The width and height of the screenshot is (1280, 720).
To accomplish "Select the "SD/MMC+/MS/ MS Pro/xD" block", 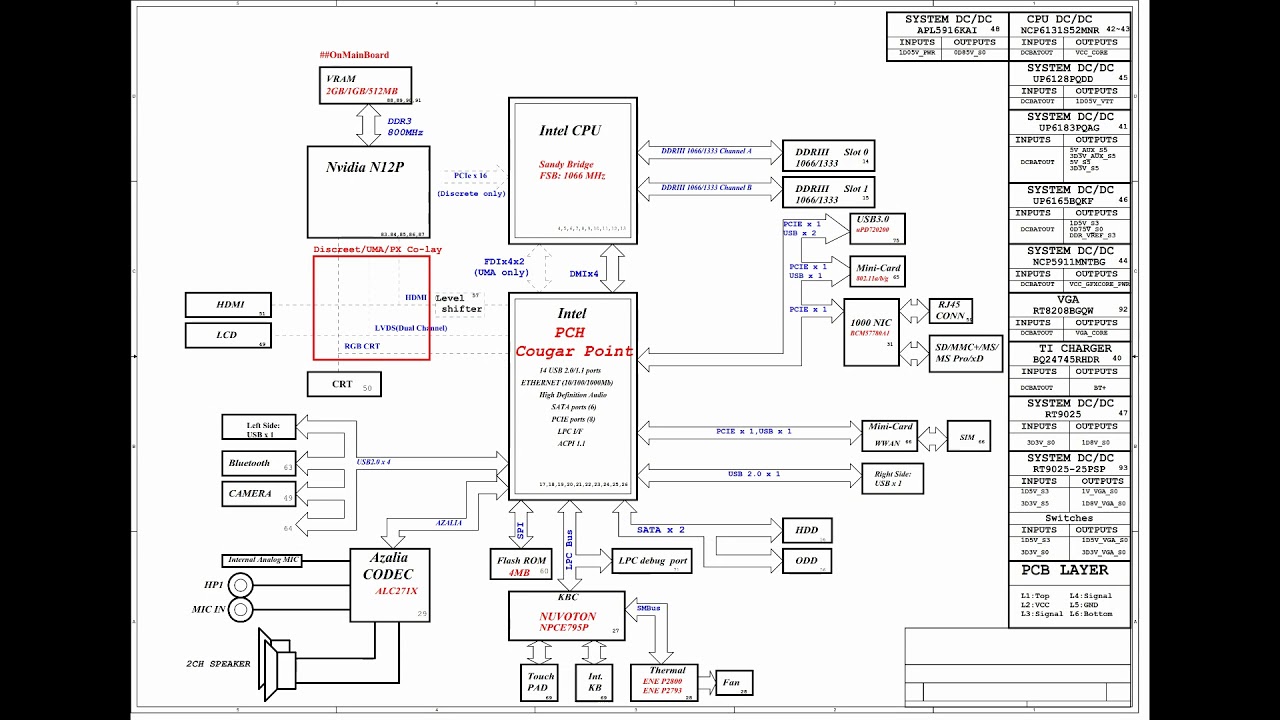I will [x=965, y=354].
